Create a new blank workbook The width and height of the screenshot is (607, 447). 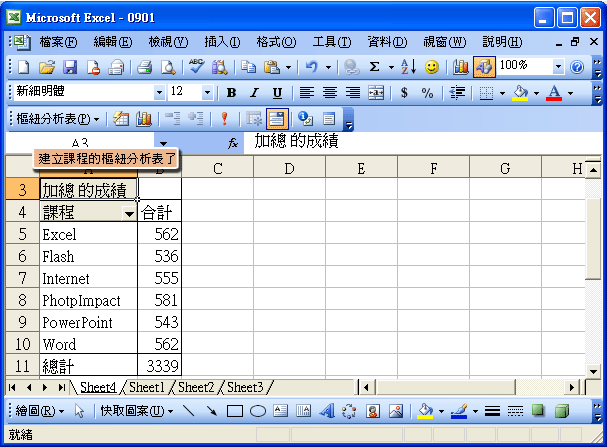pos(24,67)
